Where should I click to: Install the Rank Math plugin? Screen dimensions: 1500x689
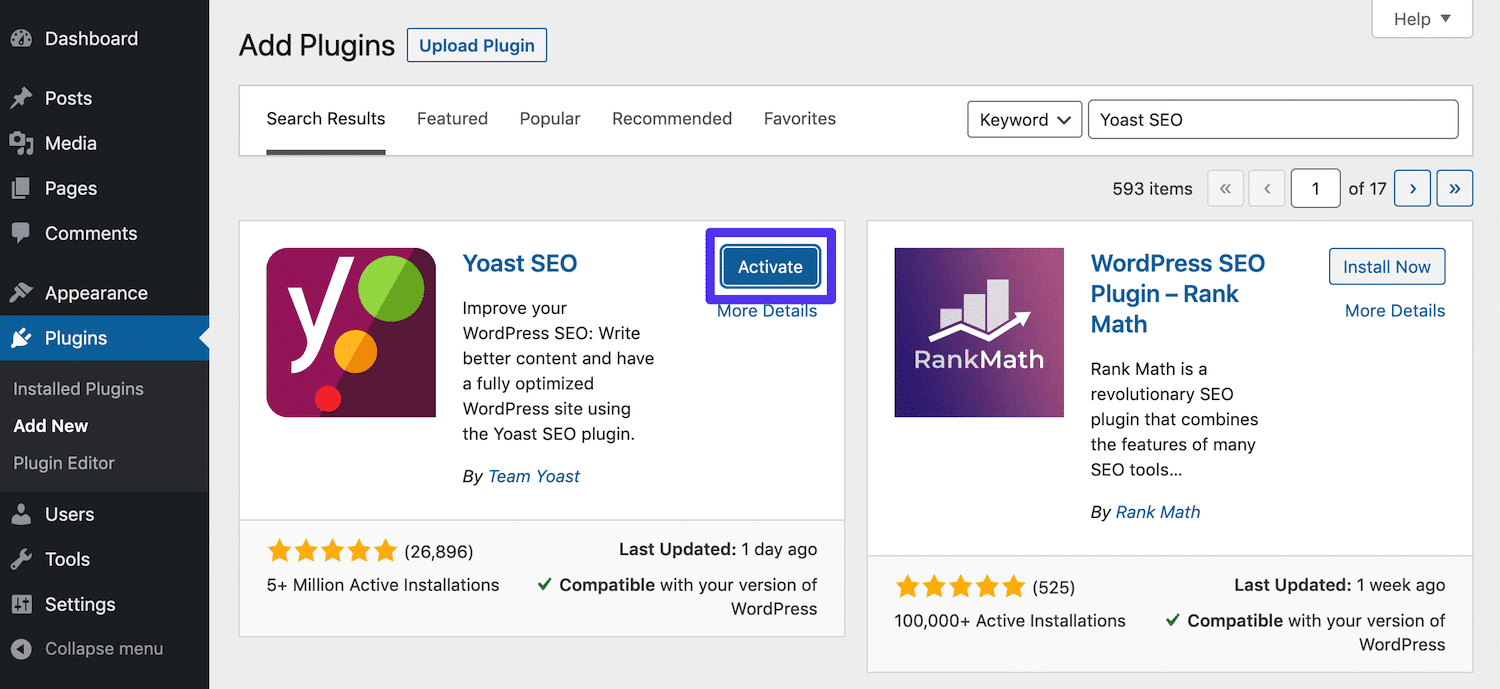pyautogui.click(x=1387, y=266)
